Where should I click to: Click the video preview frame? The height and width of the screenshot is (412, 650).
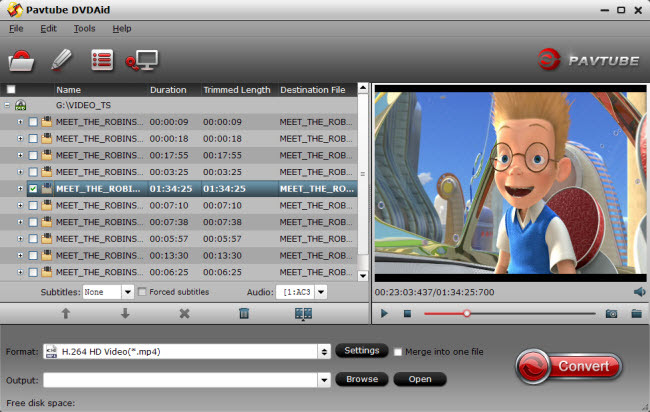pyautogui.click(x=510, y=183)
